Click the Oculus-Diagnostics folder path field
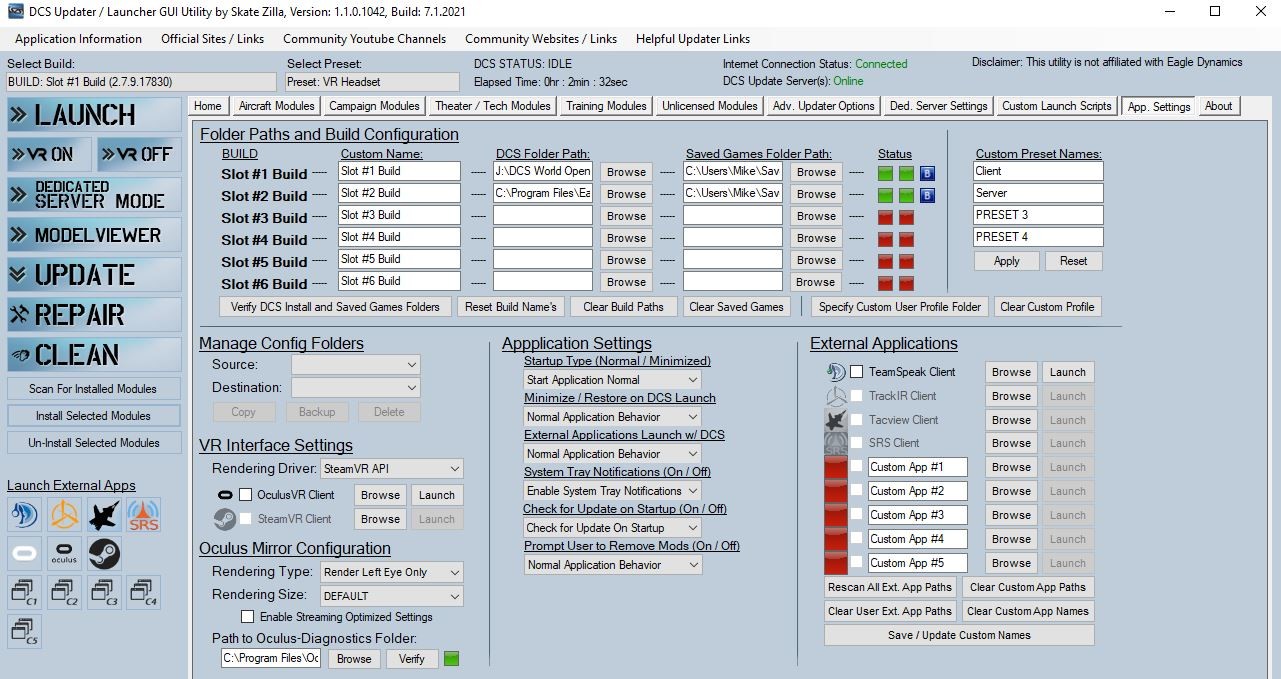This screenshot has width=1281, height=679. pos(271,658)
